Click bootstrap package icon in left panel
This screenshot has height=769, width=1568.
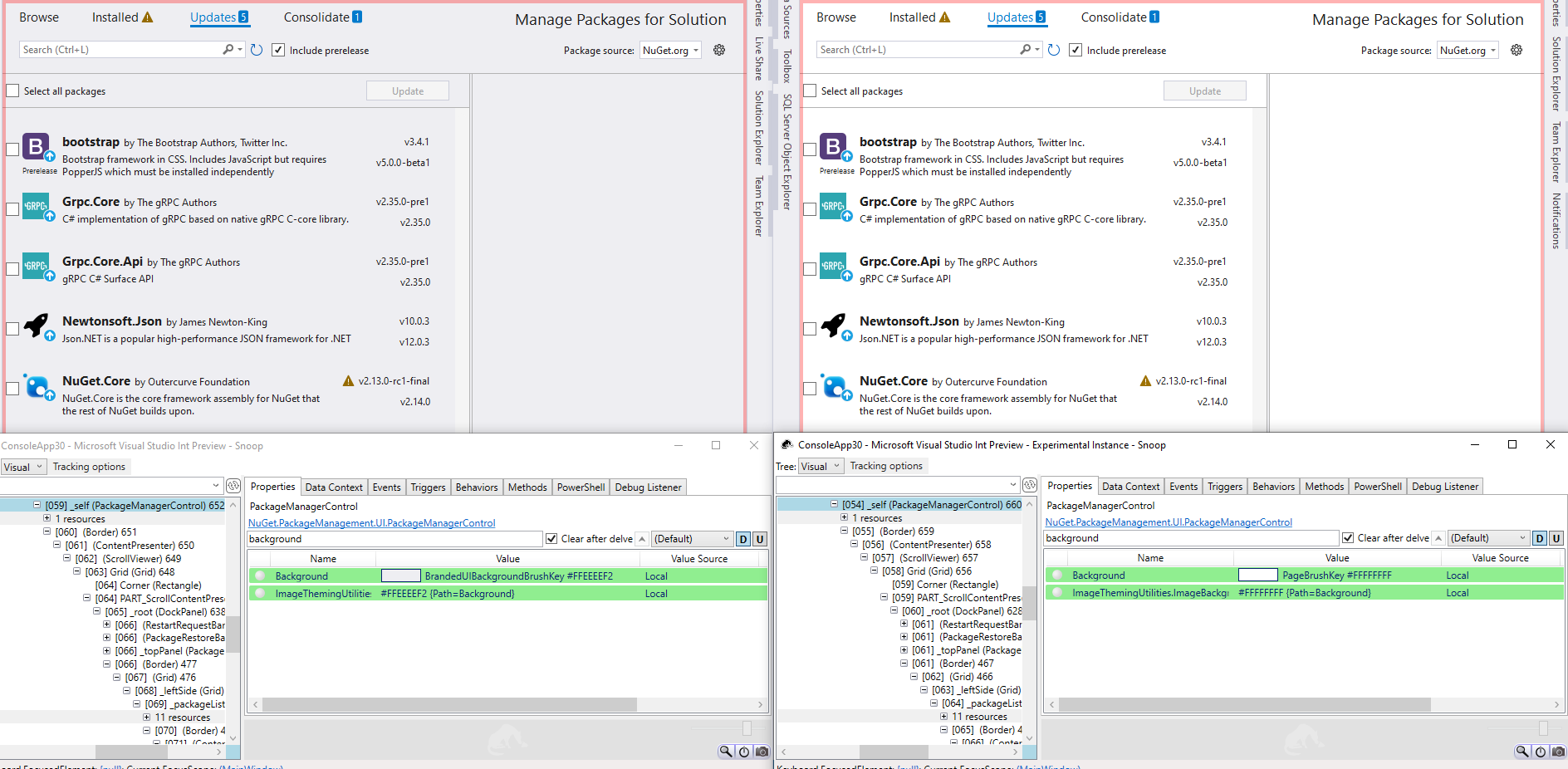(37, 148)
